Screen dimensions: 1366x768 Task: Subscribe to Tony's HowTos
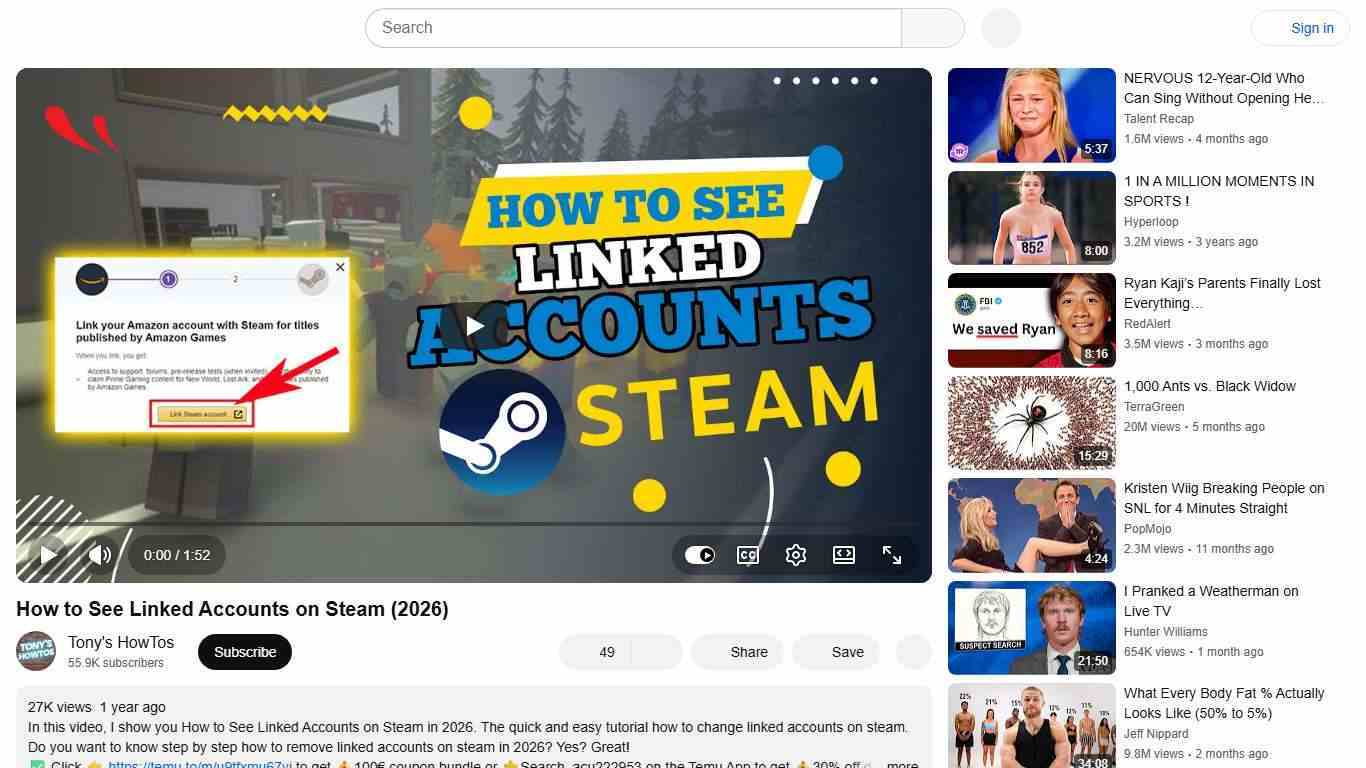[x=244, y=651]
